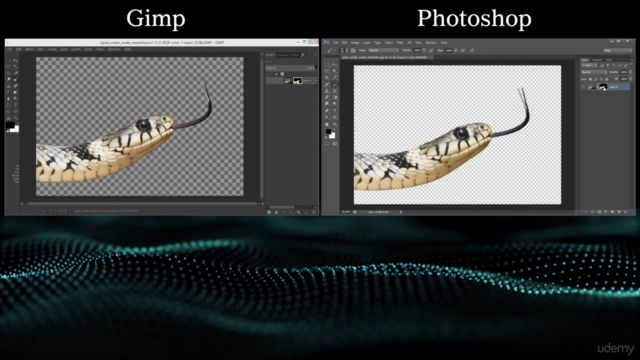Click delete layer icon in GIMP layers dock

pyautogui.click(x=313, y=212)
